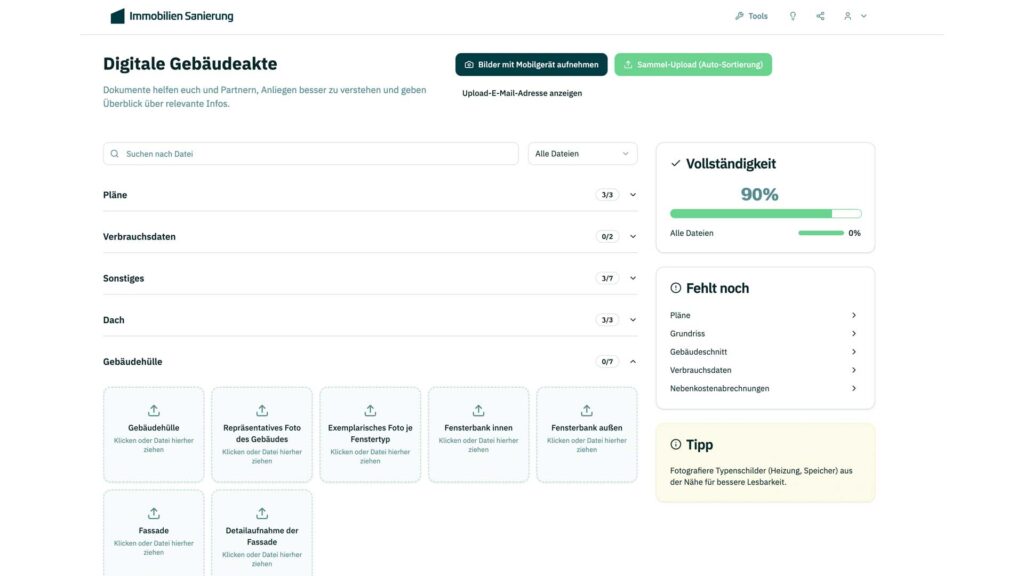Expand the Pläne section
This screenshot has width=1024, height=576.
coord(633,195)
